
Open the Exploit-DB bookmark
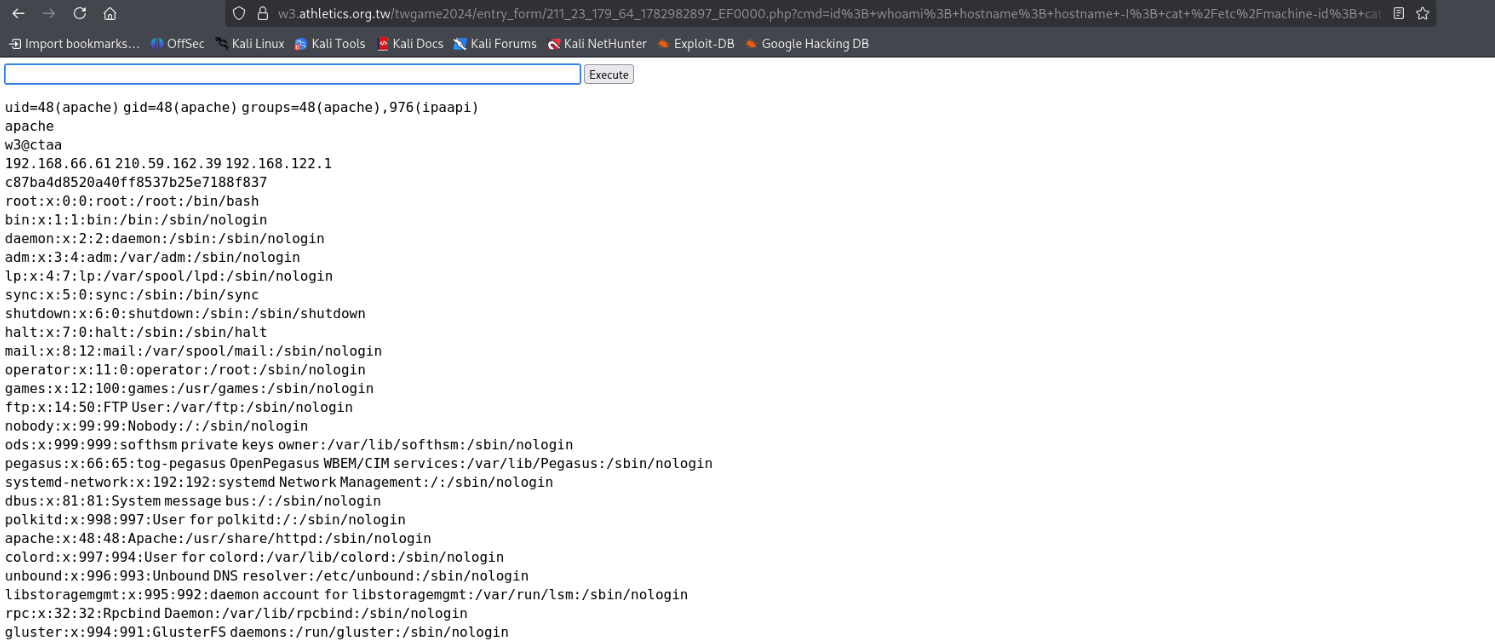click(x=695, y=44)
